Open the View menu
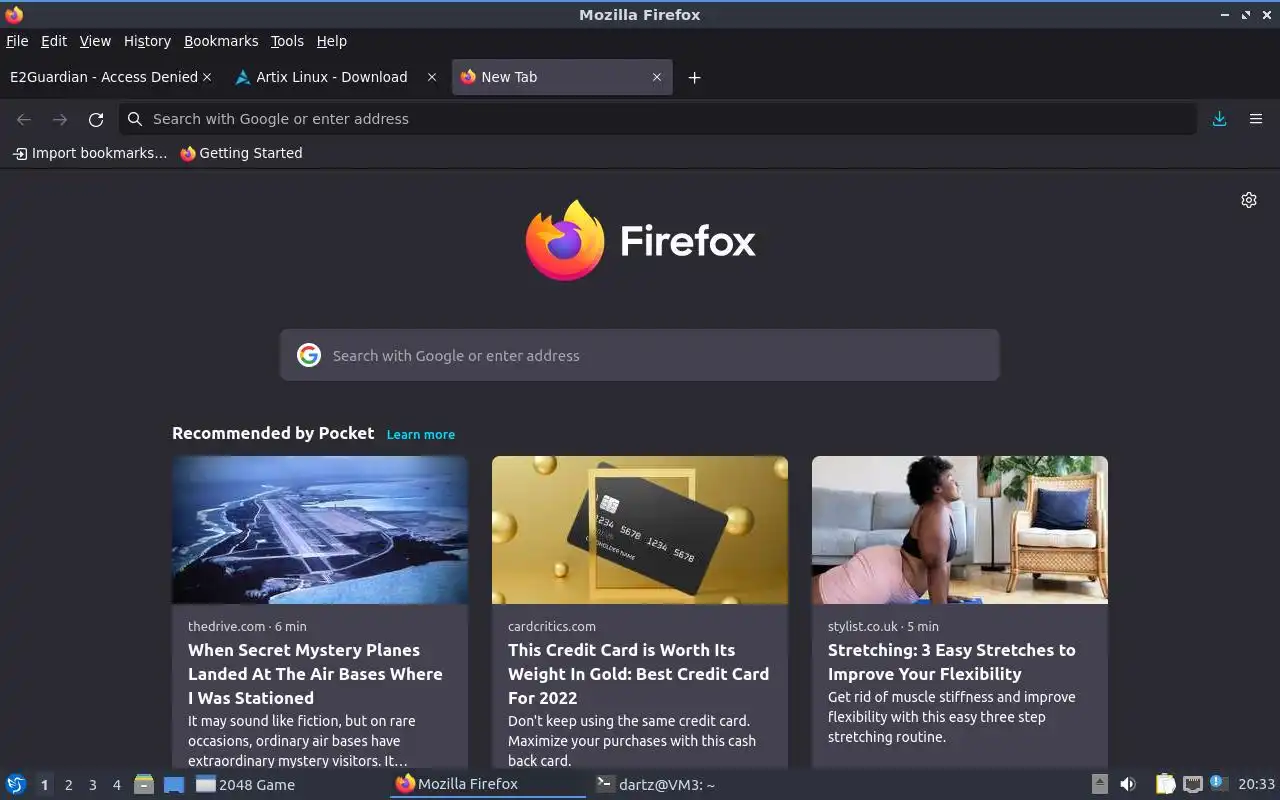The width and height of the screenshot is (1280, 800). point(95,41)
